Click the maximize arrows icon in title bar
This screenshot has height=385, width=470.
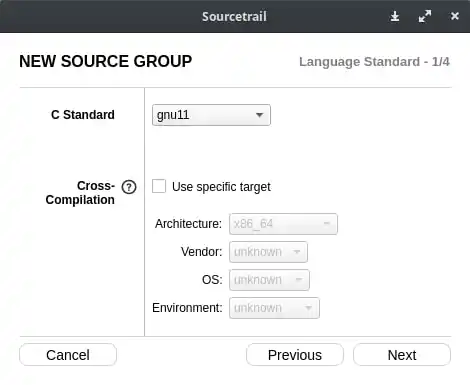coord(425,16)
